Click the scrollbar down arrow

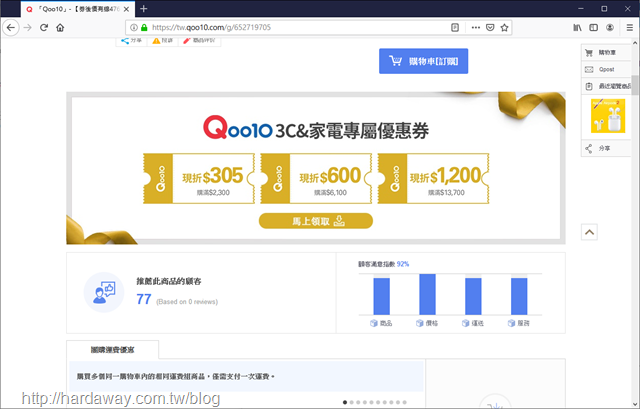(x=635, y=405)
